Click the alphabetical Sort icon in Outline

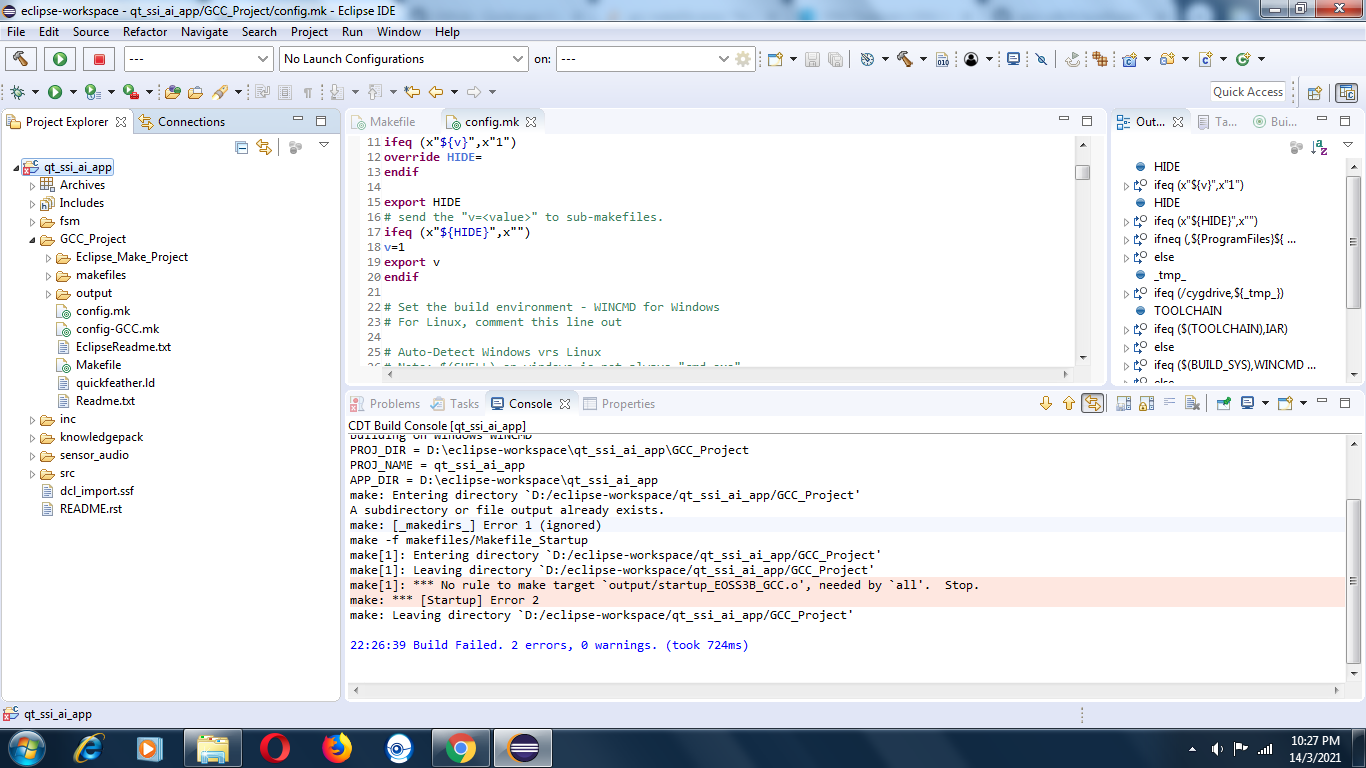coord(1320,147)
